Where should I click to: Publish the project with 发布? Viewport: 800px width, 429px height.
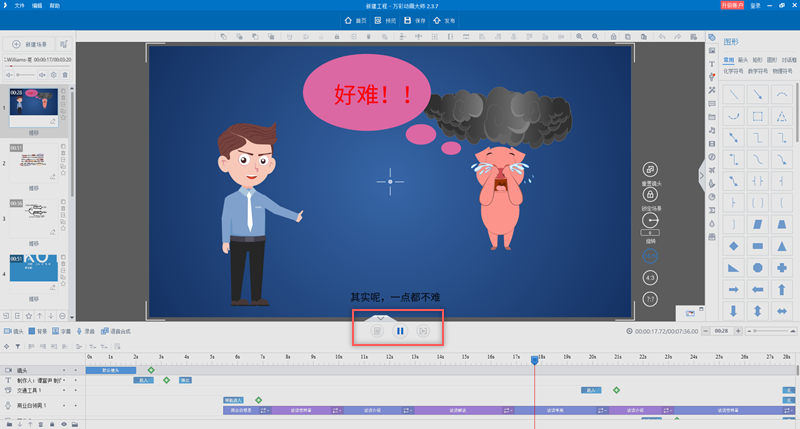pos(444,20)
